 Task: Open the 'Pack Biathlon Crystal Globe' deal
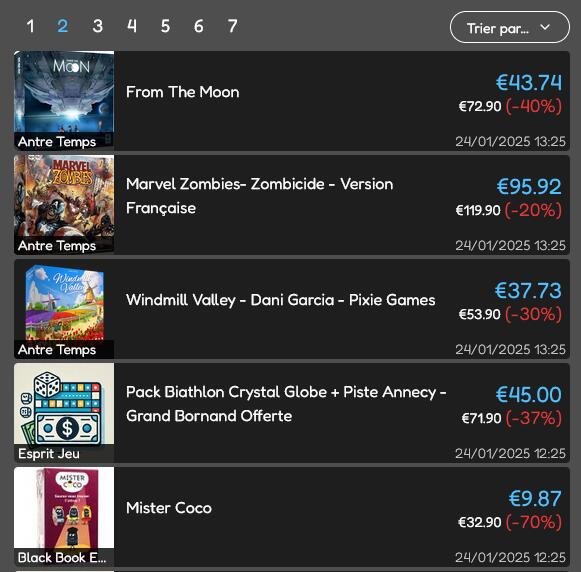coord(286,404)
